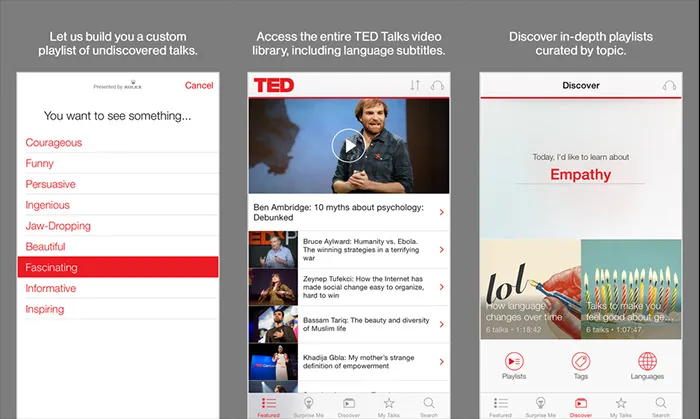Tap headphones icon in TED video library header

(x=437, y=86)
